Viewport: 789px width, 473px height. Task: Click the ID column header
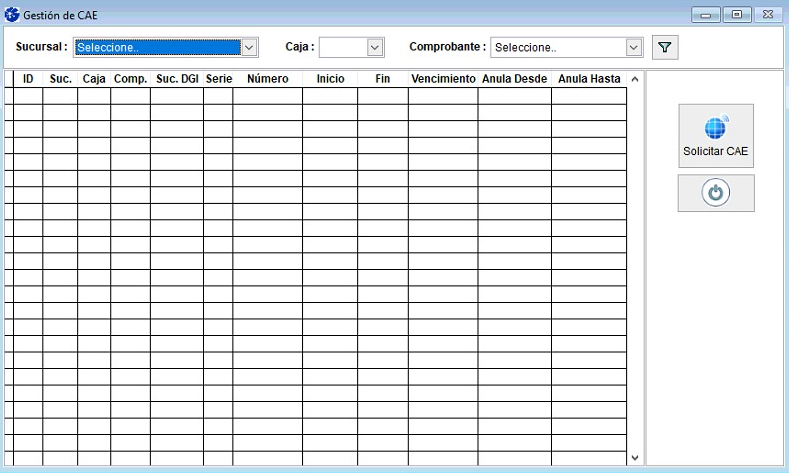pyautogui.click(x=28, y=79)
